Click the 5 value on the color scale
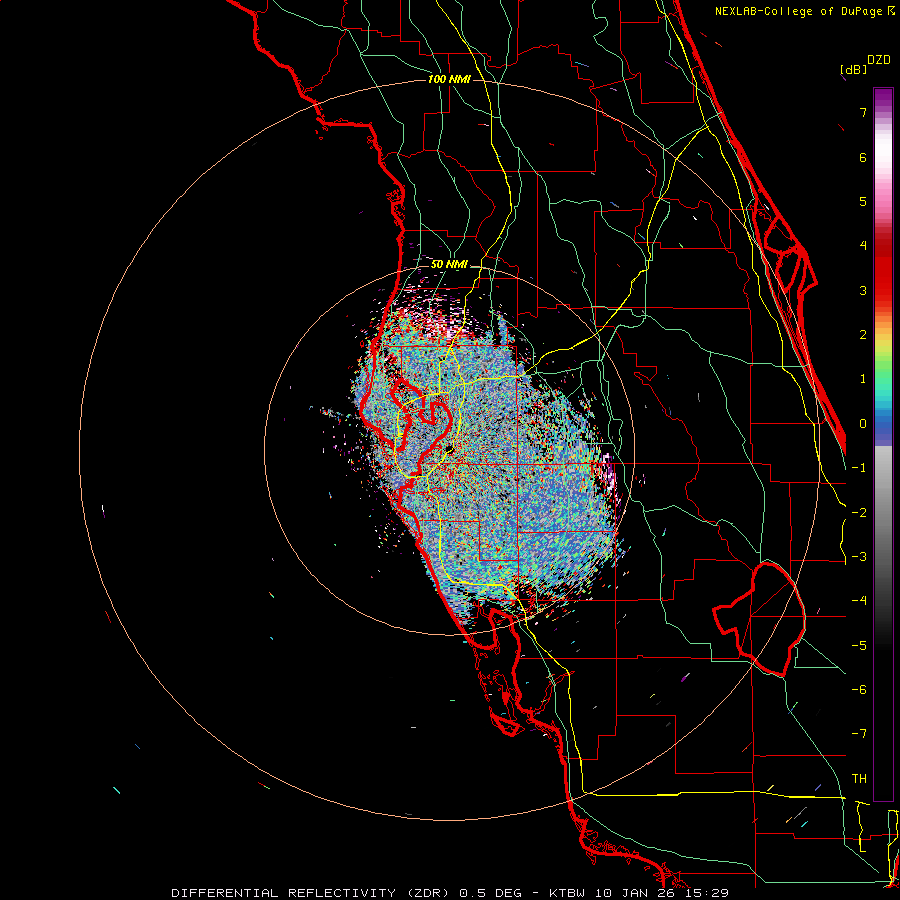The height and width of the screenshot is (900, 900). click(x=863, y=201)
